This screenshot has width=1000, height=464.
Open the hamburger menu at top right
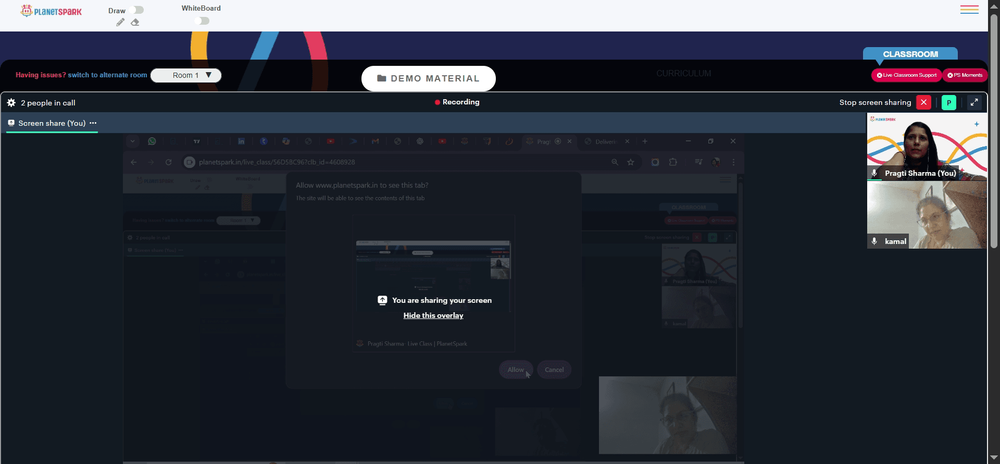tap(969, 10)
